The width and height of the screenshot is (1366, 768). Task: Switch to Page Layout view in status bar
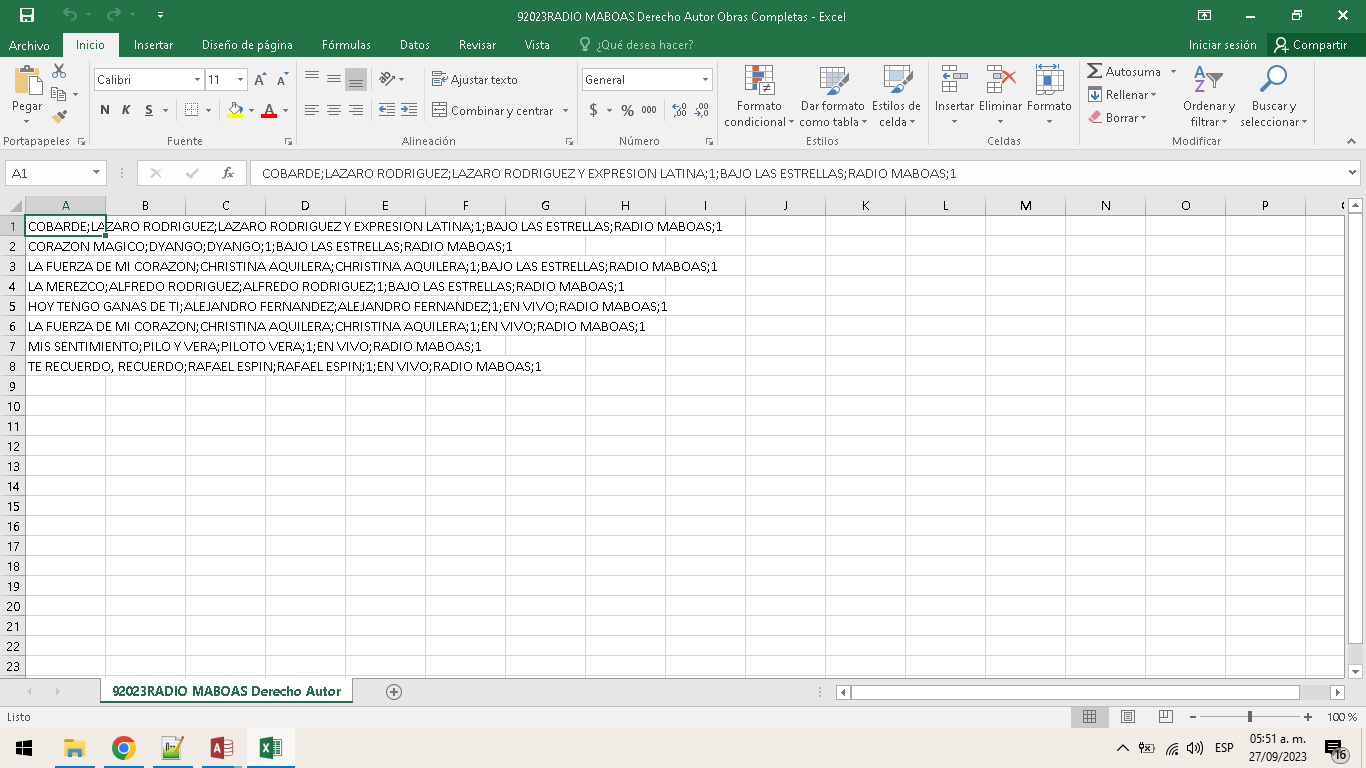(x=1128, y=717)
